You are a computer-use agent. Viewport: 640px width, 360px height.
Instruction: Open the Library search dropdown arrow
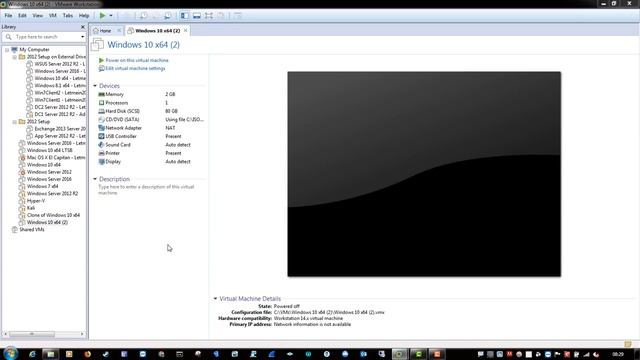(x=82, y=37)
